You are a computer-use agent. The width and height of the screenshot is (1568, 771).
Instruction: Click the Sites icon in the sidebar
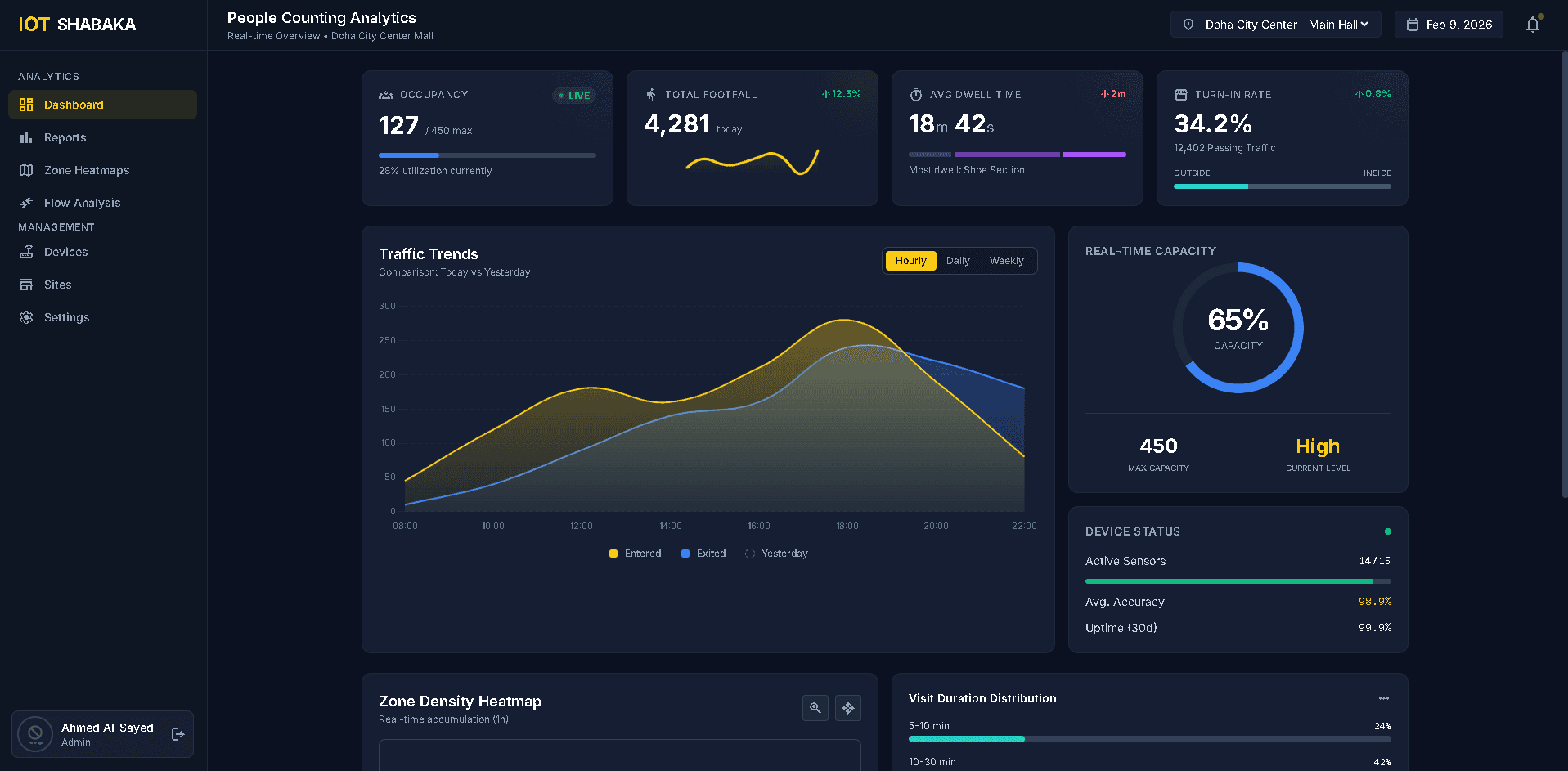click(27, 285)
